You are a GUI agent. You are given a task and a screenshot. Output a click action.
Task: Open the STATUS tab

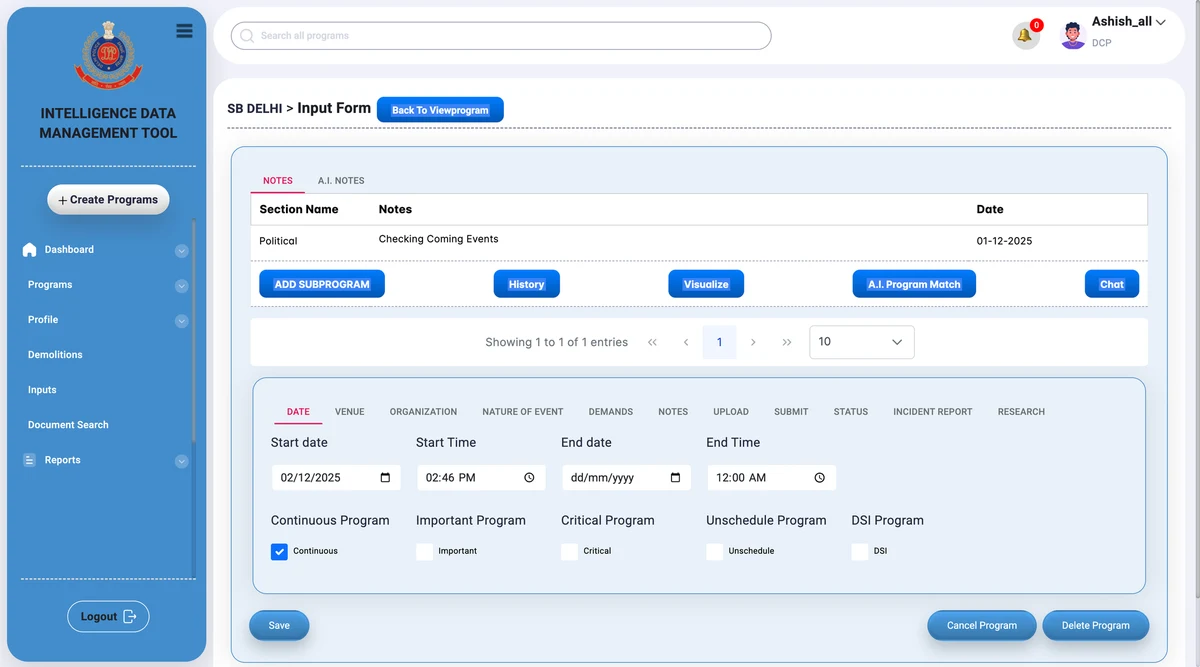pos(851,412)
